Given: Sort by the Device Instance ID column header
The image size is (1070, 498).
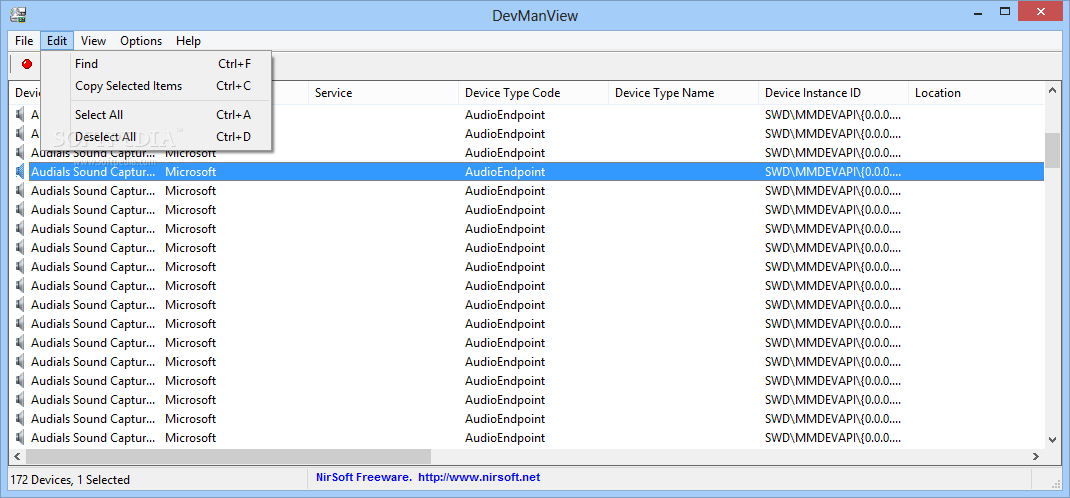Looking at the screenshot, I should [833, 93].
